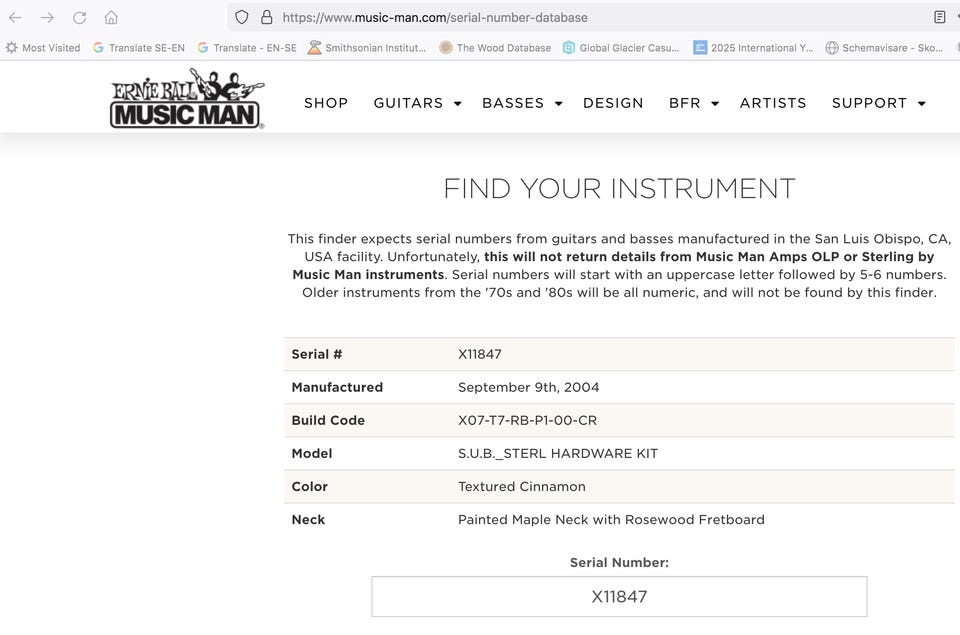Viewport: 960px width, 635px height.
Task: Open The Wood Database bookmark
Action: (x=495, y=47)
